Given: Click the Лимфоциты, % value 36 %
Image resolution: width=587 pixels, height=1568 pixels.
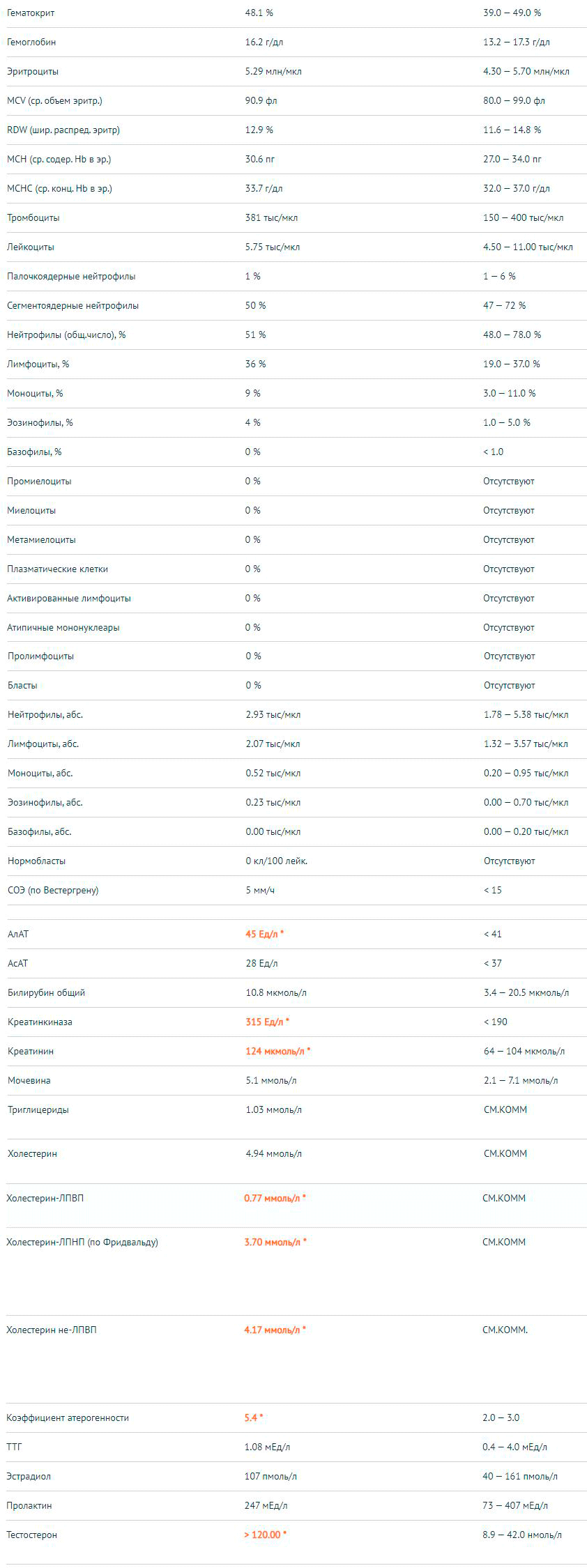Looking at the screenshot, I should (x=255, y=364).
